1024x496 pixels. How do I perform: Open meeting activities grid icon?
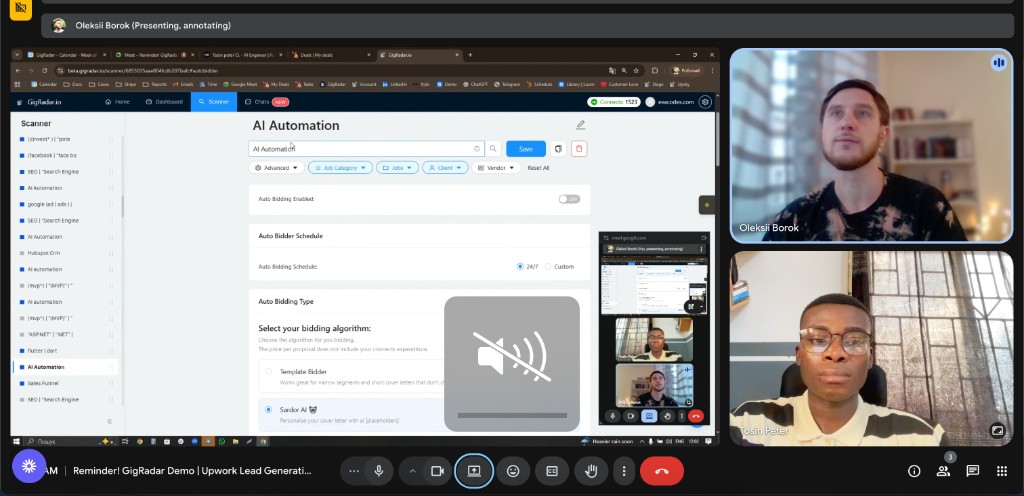click(x=1002, y=471)
